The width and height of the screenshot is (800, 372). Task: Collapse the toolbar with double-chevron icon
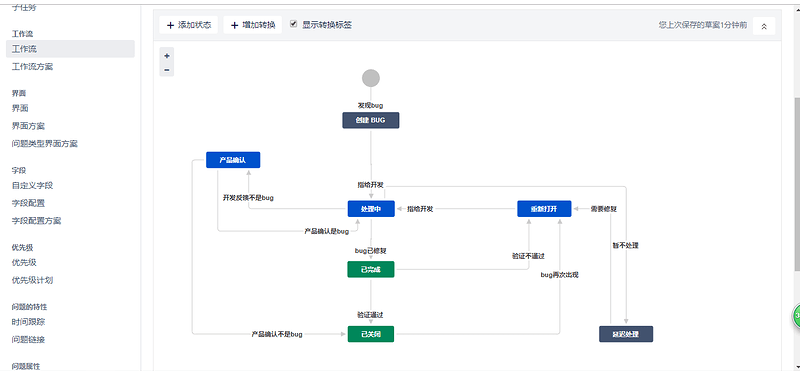(x=764, y=26)
